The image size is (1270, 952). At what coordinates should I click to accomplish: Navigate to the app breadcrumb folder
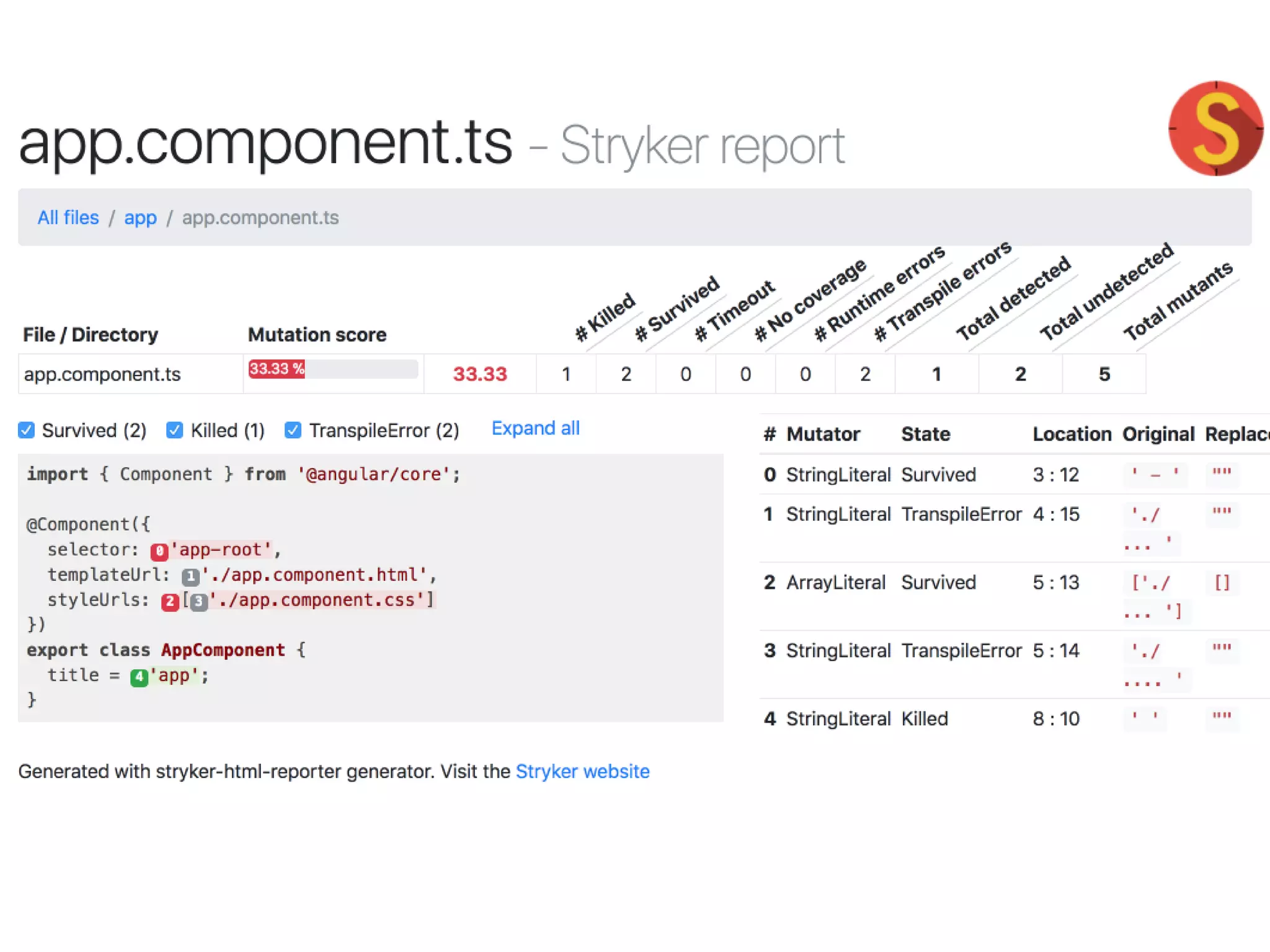[x=140, y=218]
